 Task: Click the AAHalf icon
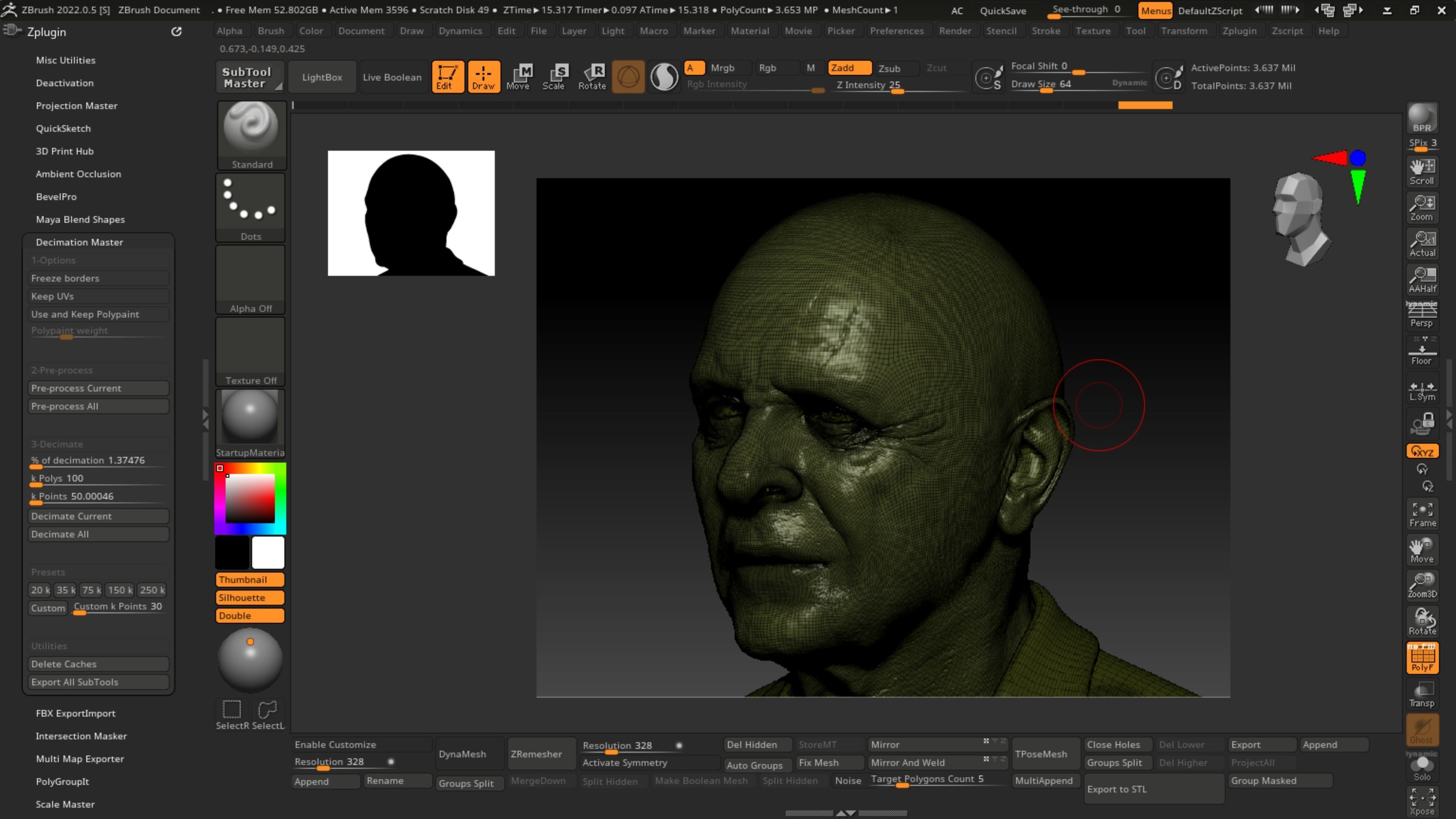(x=1422, y=280)
